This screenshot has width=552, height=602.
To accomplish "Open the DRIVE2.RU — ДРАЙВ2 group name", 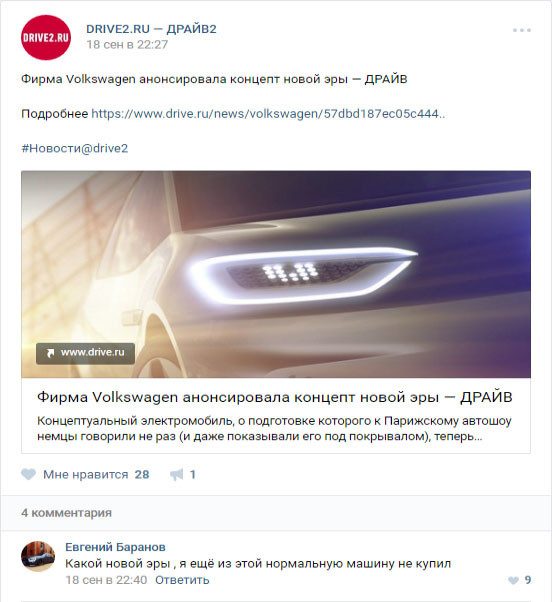I will click(x=151, y=29).
